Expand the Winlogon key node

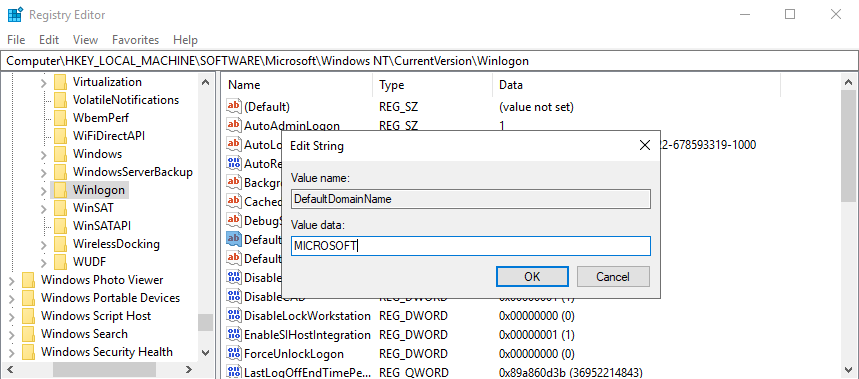point(44,191)
